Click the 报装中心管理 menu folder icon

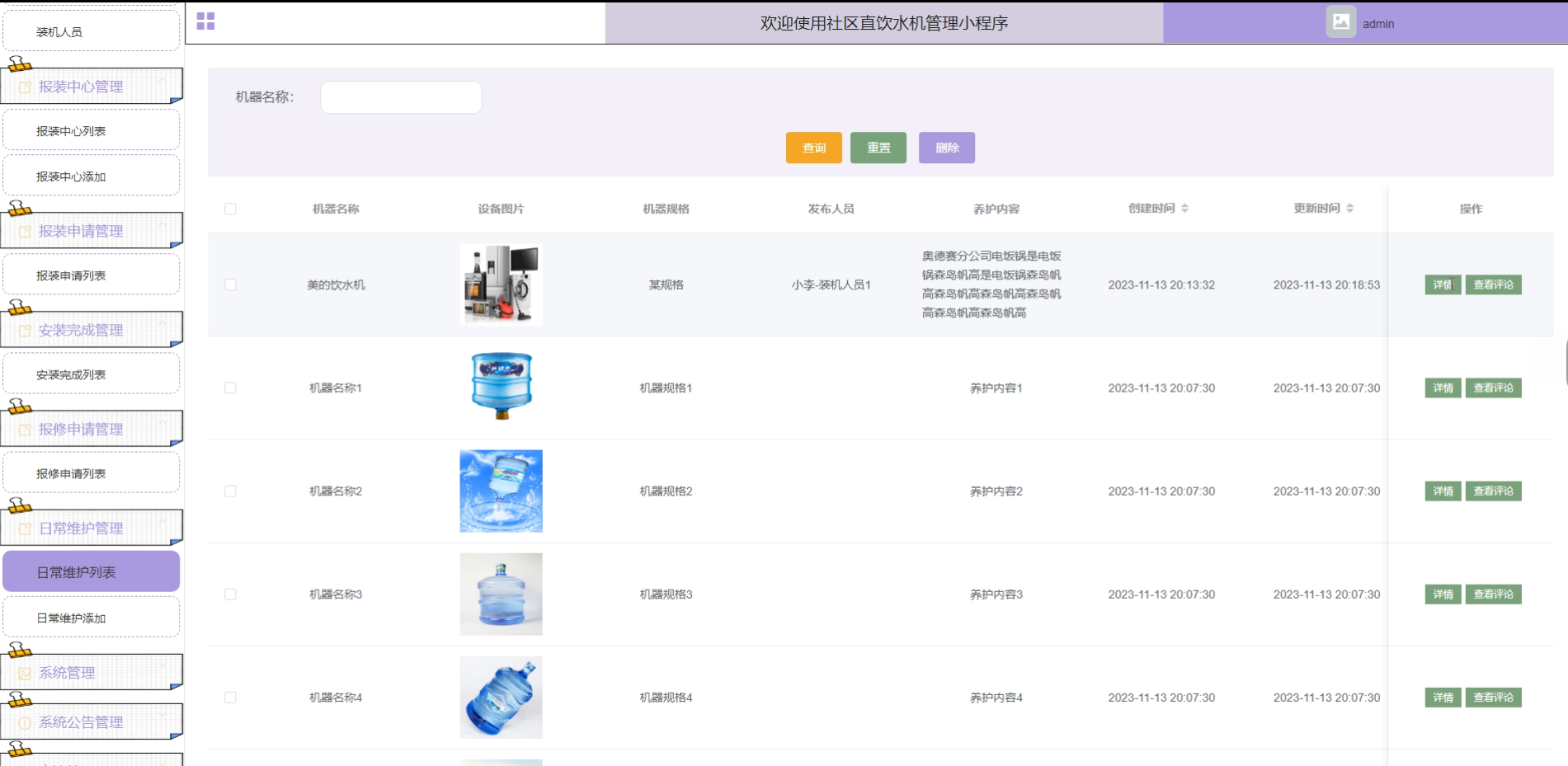pos(25,87)
